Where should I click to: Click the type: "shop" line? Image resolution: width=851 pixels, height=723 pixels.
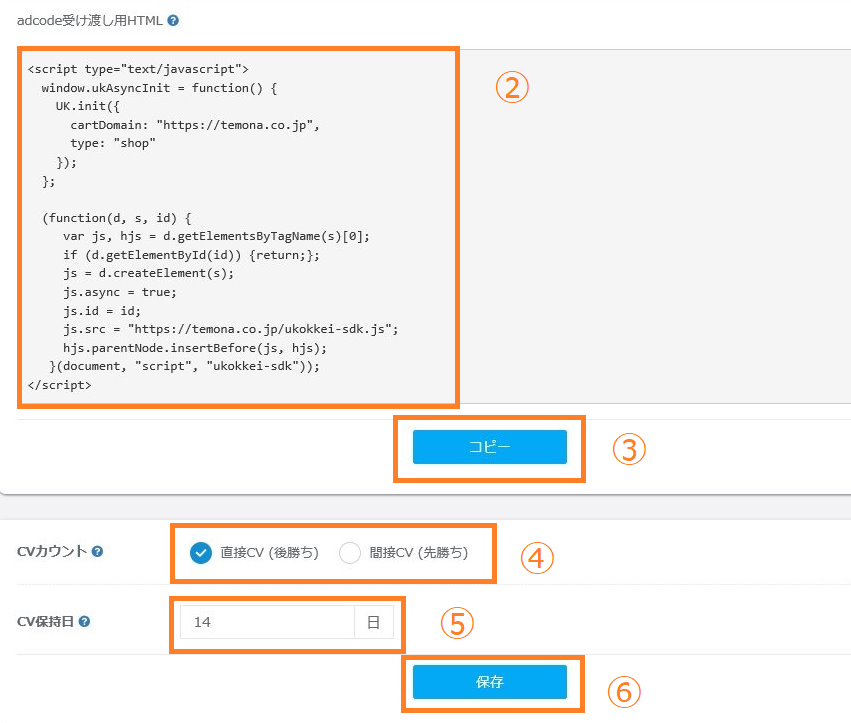(113, 143)
